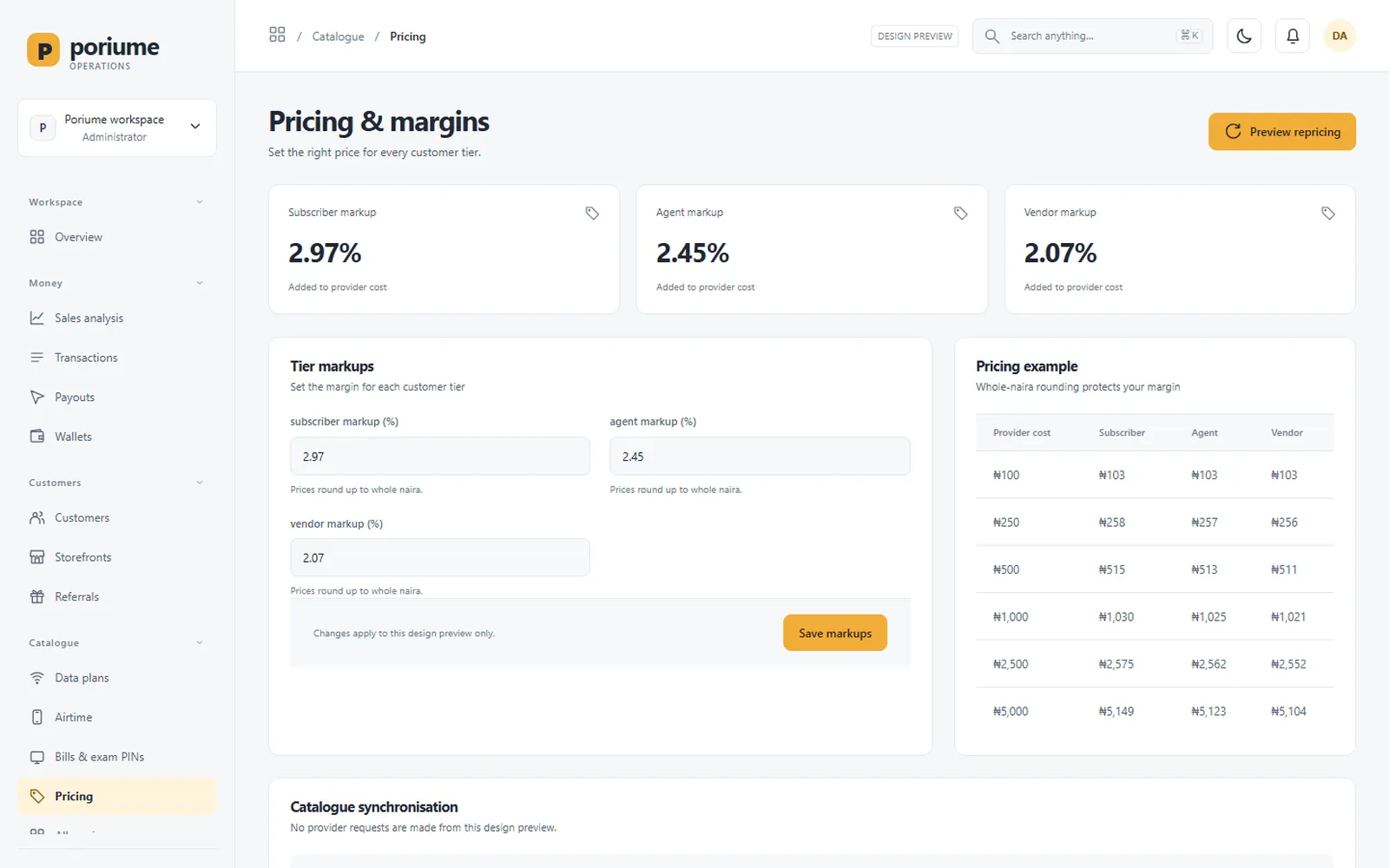1389x868 pixels.
Task: Click the tag icon on Vendor markup card
Action: click(1328, 213)
